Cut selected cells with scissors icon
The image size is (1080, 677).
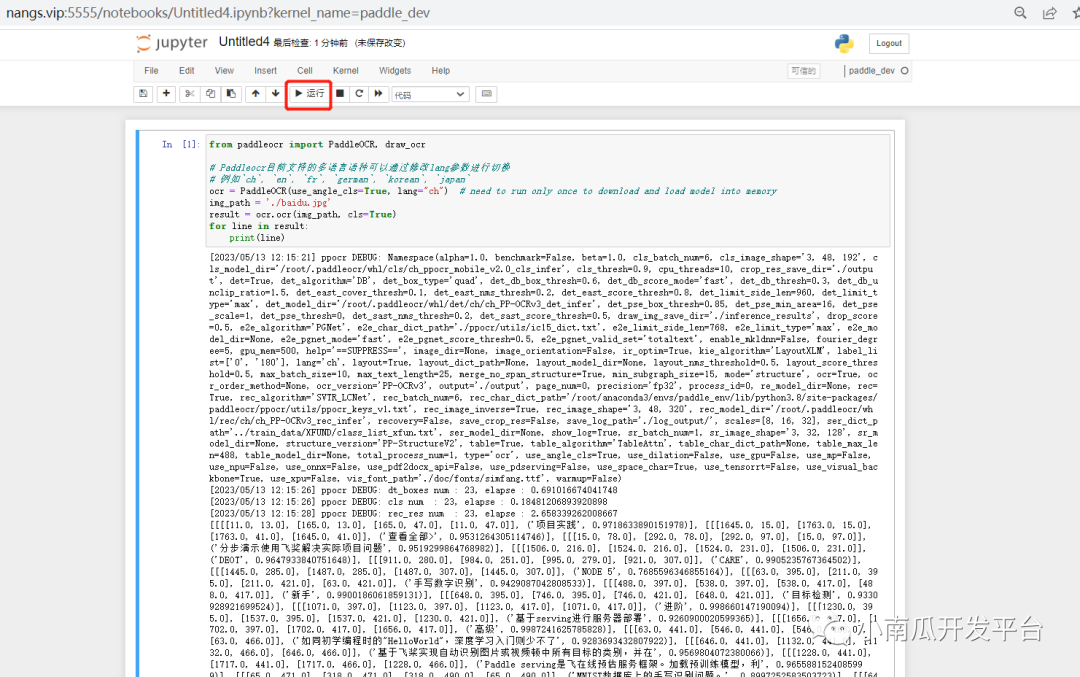pyautogui.click(x=189, y=94)
